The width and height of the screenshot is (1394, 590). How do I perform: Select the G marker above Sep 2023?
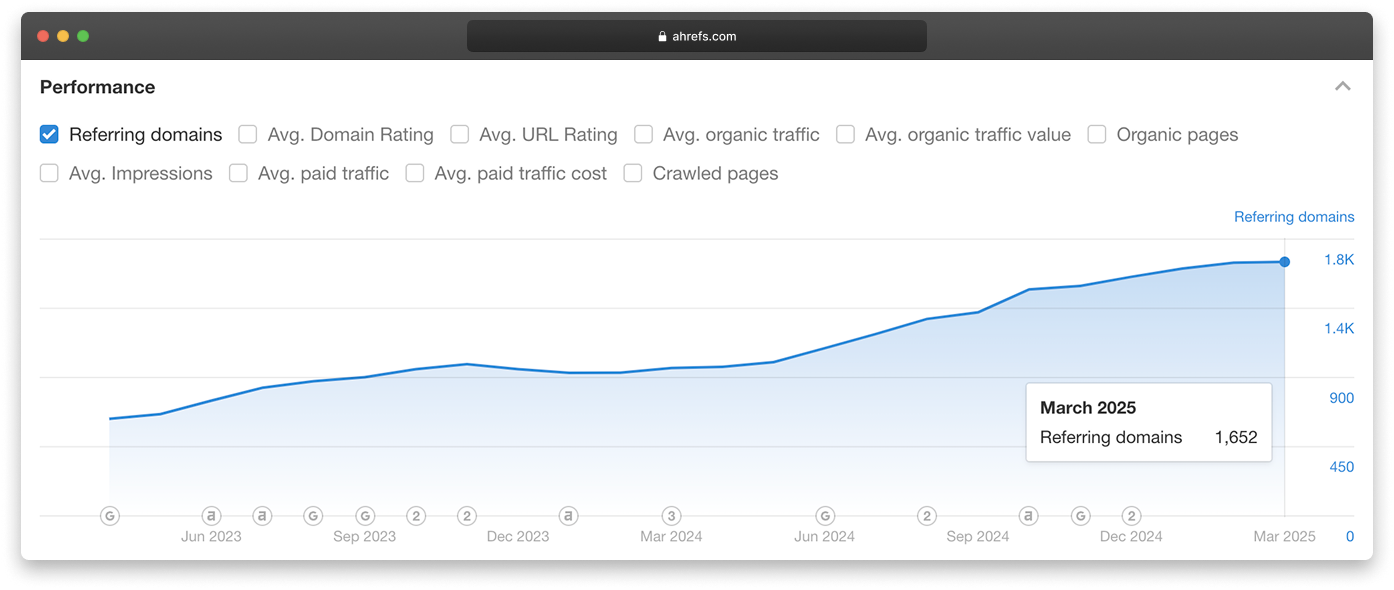pyautogui.click(x=365, y=516)
